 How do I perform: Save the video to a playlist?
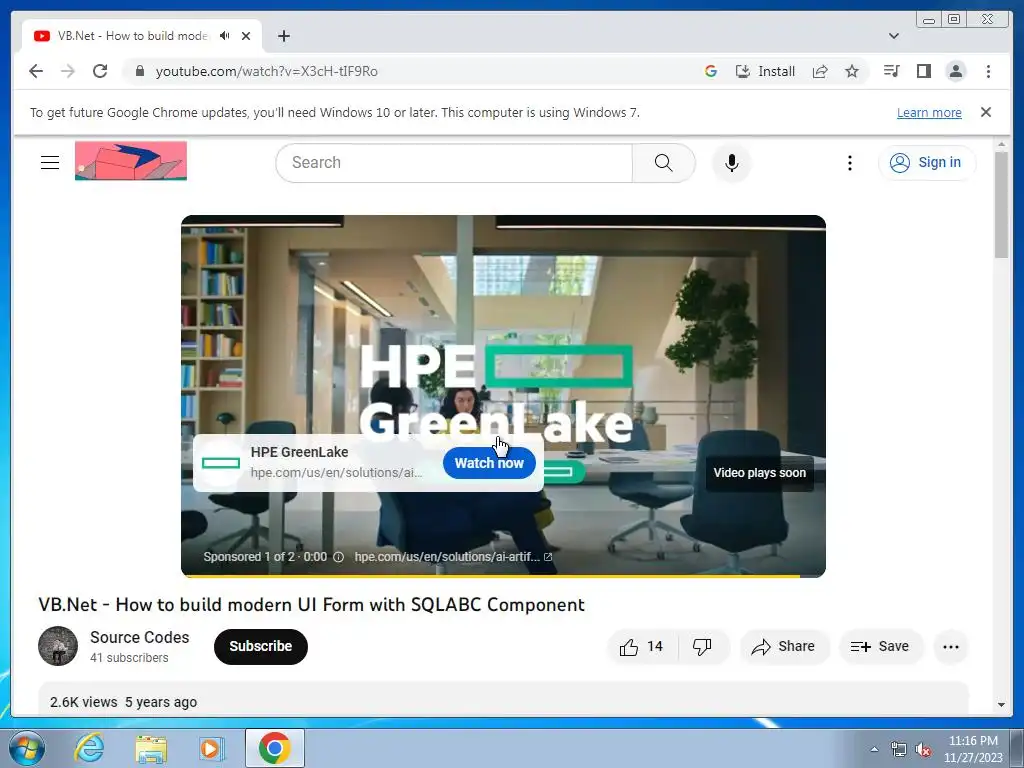[880, 647]
